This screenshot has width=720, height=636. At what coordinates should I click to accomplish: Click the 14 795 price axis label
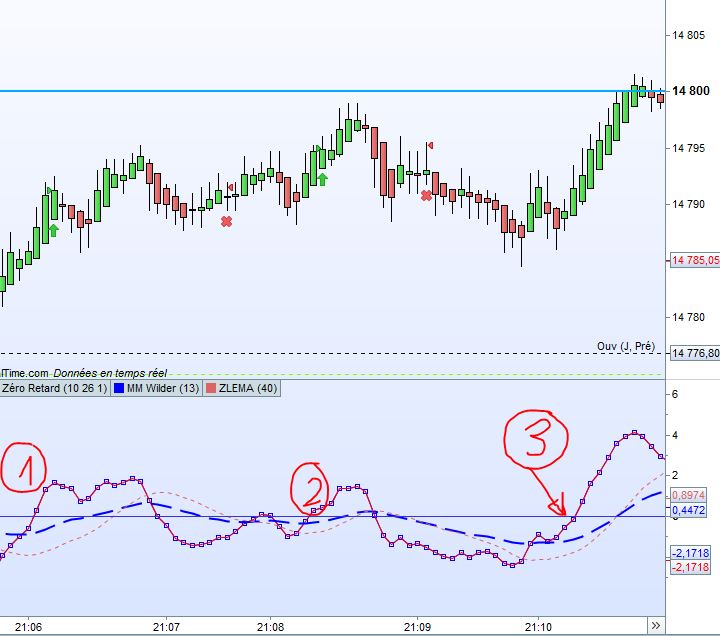coord(688,148)
